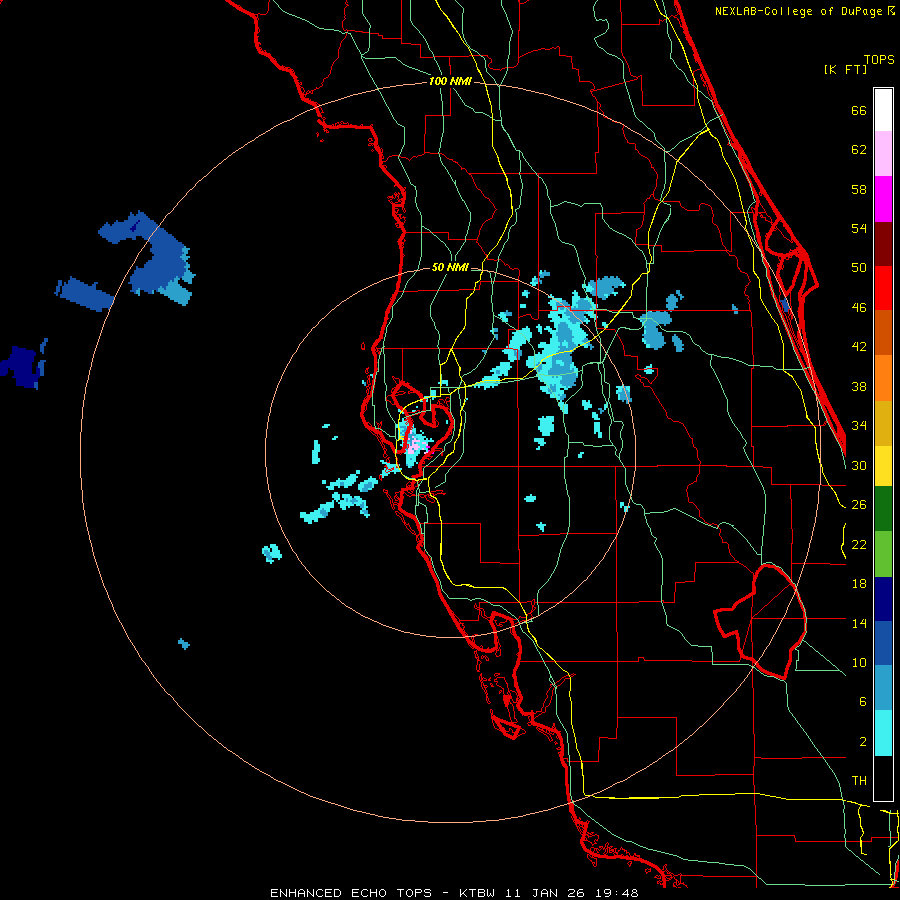
Task: Click "ENHANCED ECHO TOPS" in the bottom caption
Action: [x=351, y=893]
